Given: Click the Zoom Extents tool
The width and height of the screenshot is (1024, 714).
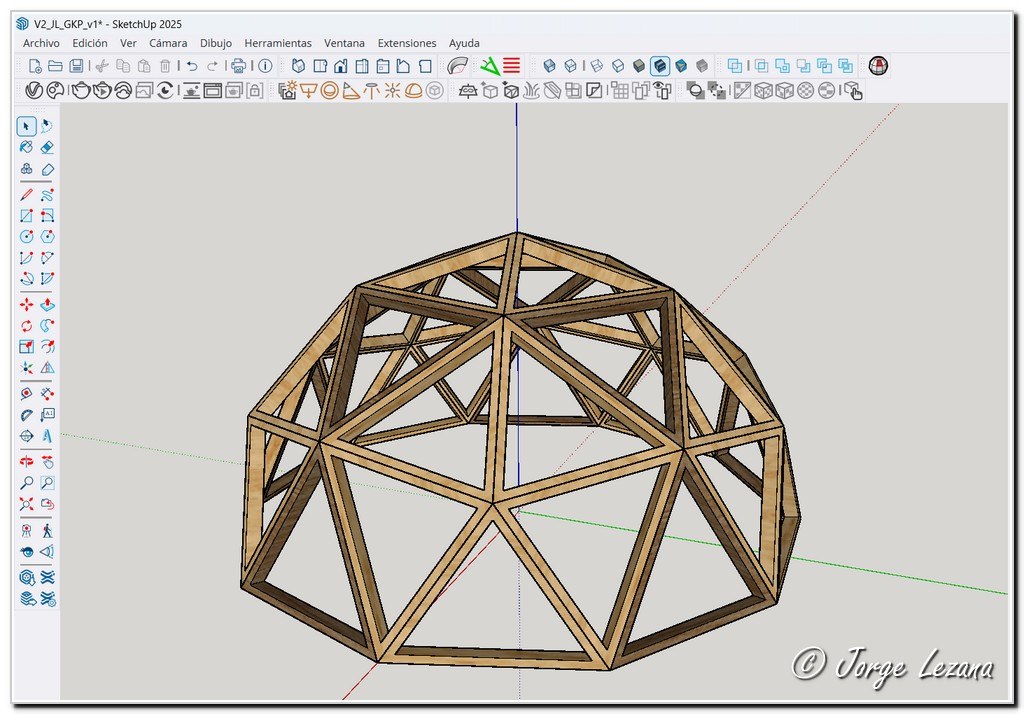Looking at the screenshot, I should (27, 503).
